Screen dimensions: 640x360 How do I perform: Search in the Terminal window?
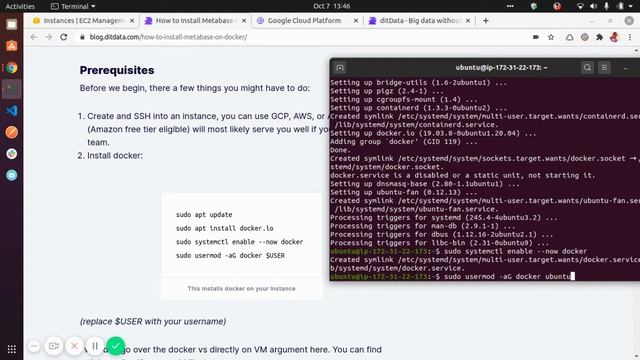point(587,68)
